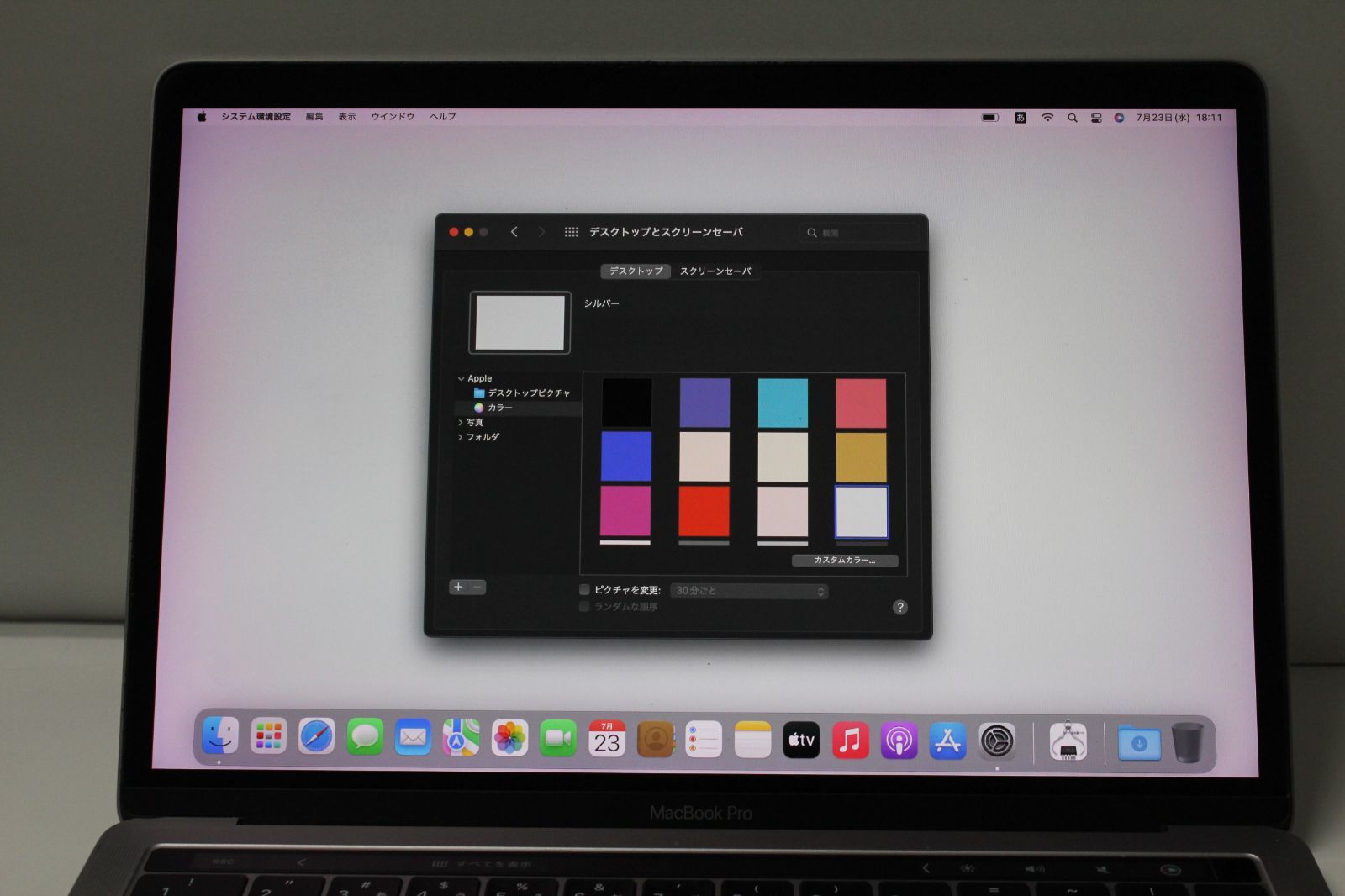Open Trash in the Dock

tap(1188, 743)
